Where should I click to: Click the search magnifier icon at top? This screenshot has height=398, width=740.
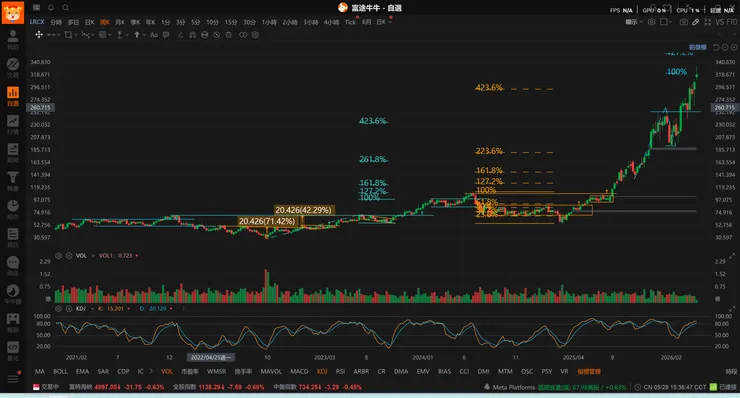[66, 8]
